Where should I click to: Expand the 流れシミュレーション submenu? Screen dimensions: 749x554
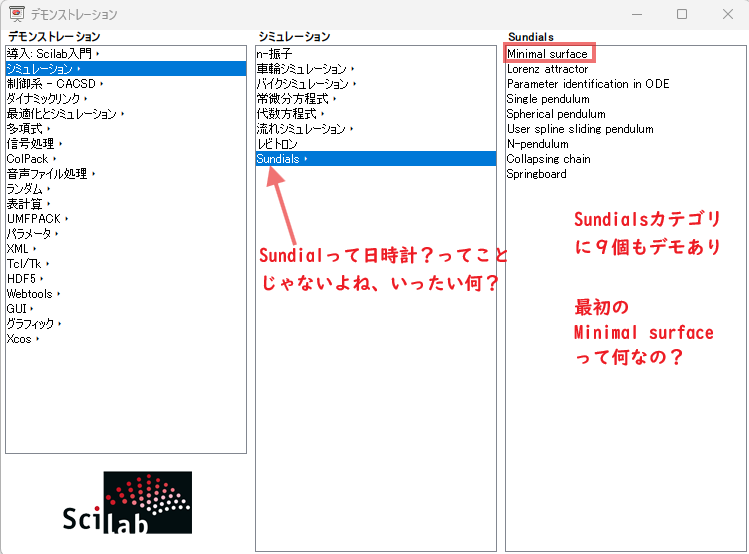point(376,129)
